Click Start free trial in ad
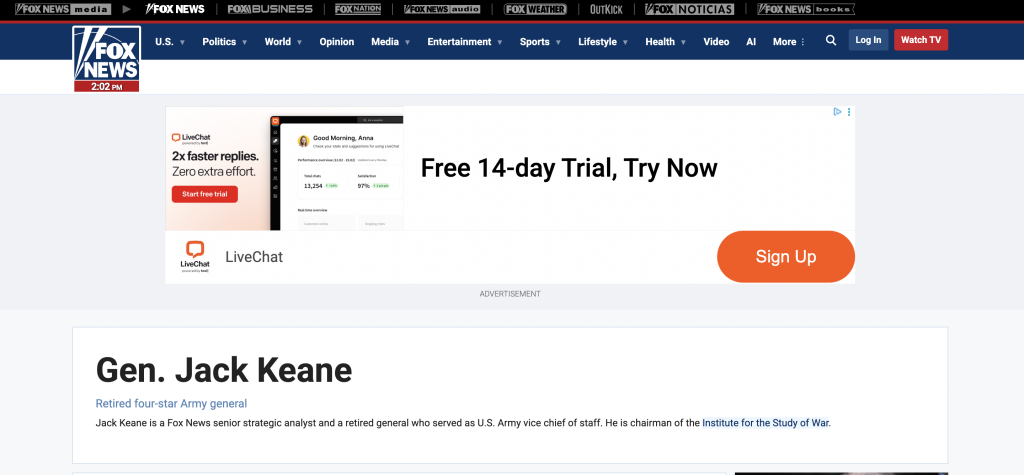This screenshot has width=1024, height=475. pos(204,194)
